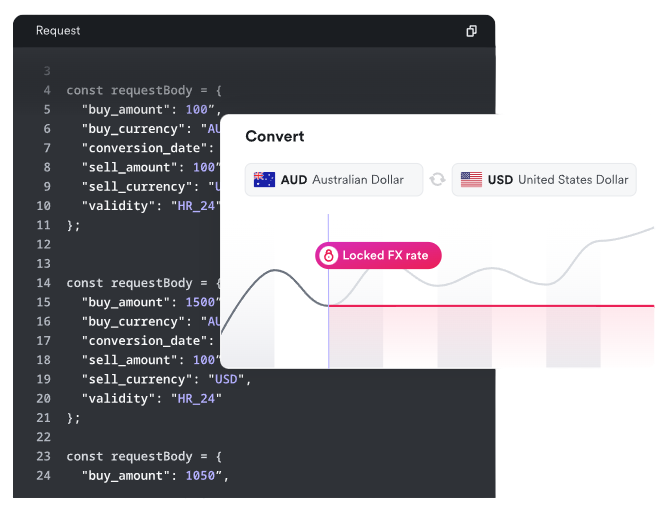The width and height of the screenshot is (669, 511).
Task: Open the USD United States Dollar currency selector
Action: click(543, 180)
